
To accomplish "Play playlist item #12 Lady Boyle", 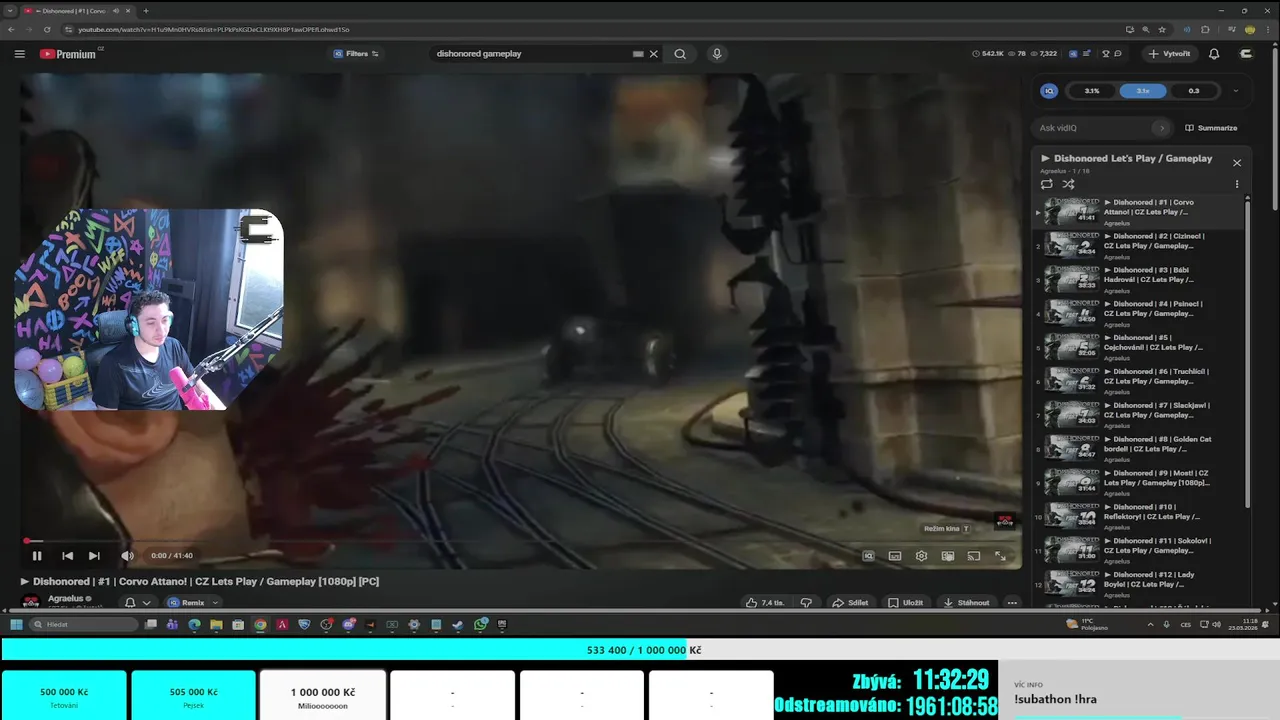I will 1139,584.
